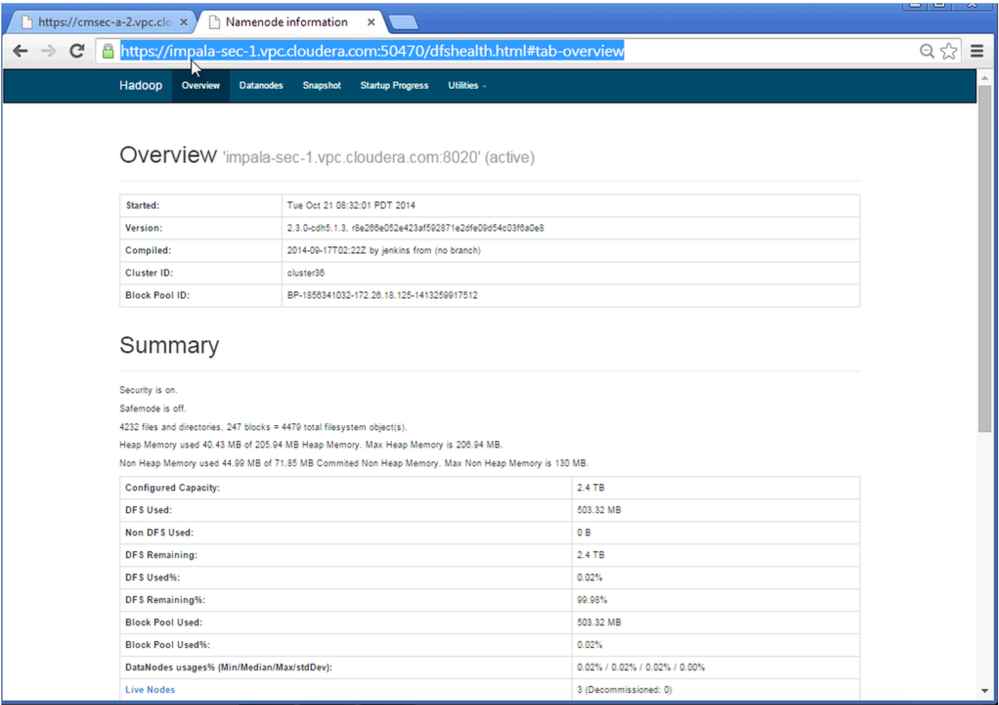
Task: Click the 'DFS Remaining:' label
Action: pyautogui.click(x=161, y=555)
